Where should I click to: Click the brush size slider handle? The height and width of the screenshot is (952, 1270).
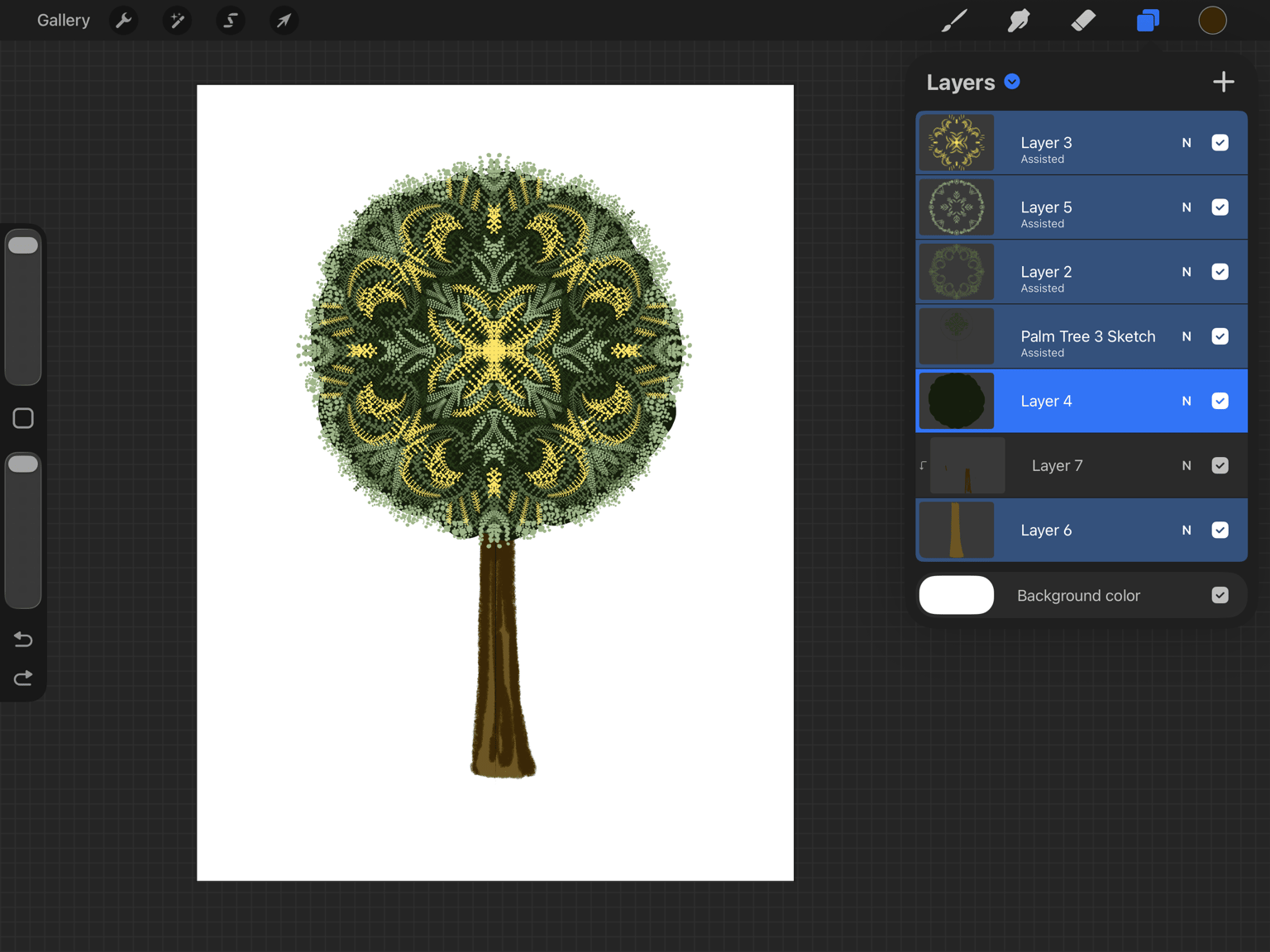click(23, 245)
